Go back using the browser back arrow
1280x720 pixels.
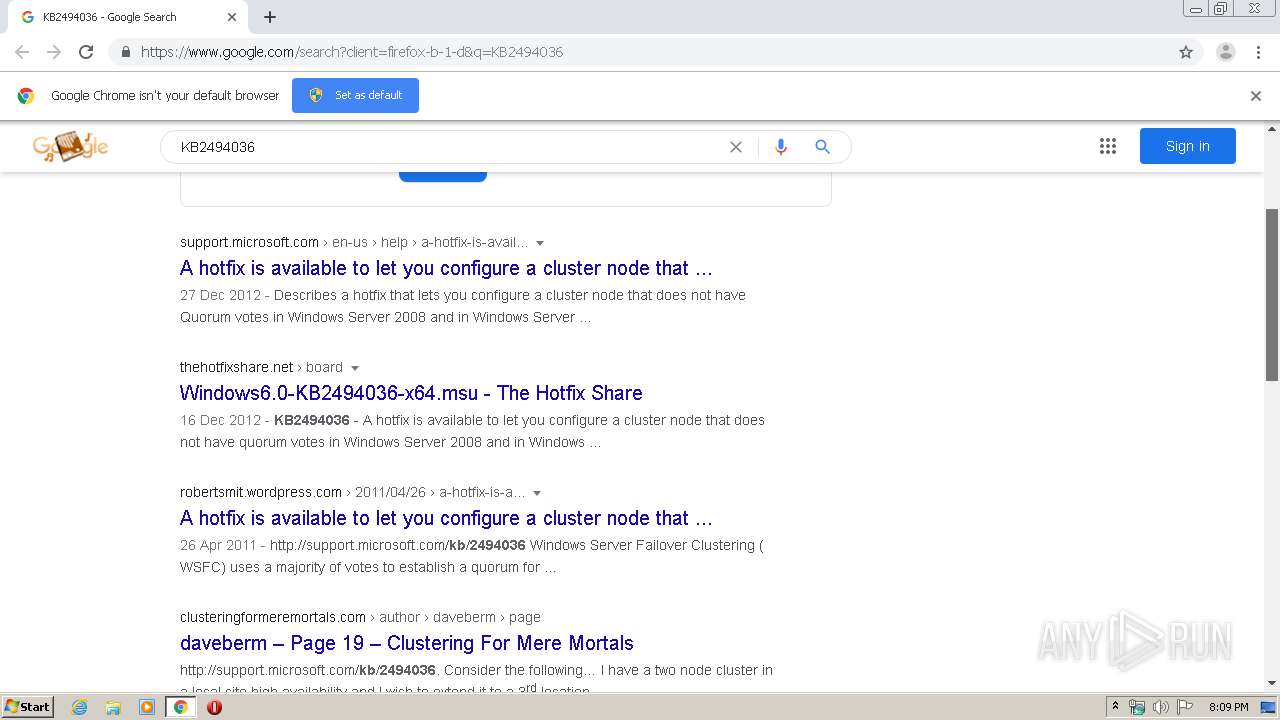pyautogui.click(x=22, y=52)
